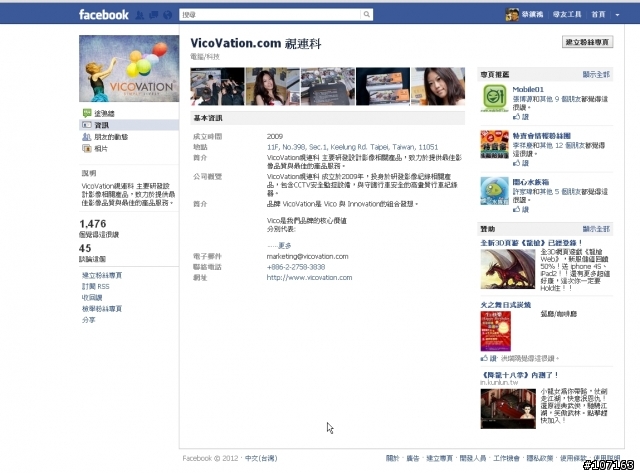Open third photo thumbnail in strip
Screen dimensions: 640x473
coord(328,87)
